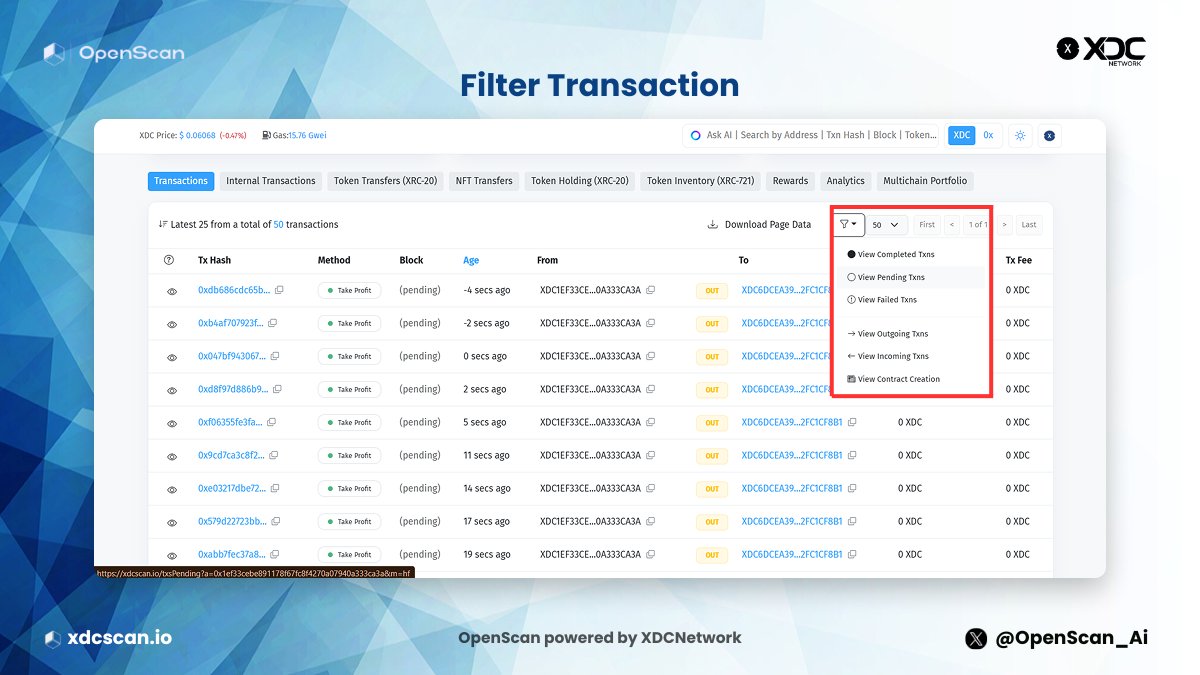Viewport: 1200px width, 675px height.
Task: Open transaction hash 0xb4af707923f
Action: (231, 323)
